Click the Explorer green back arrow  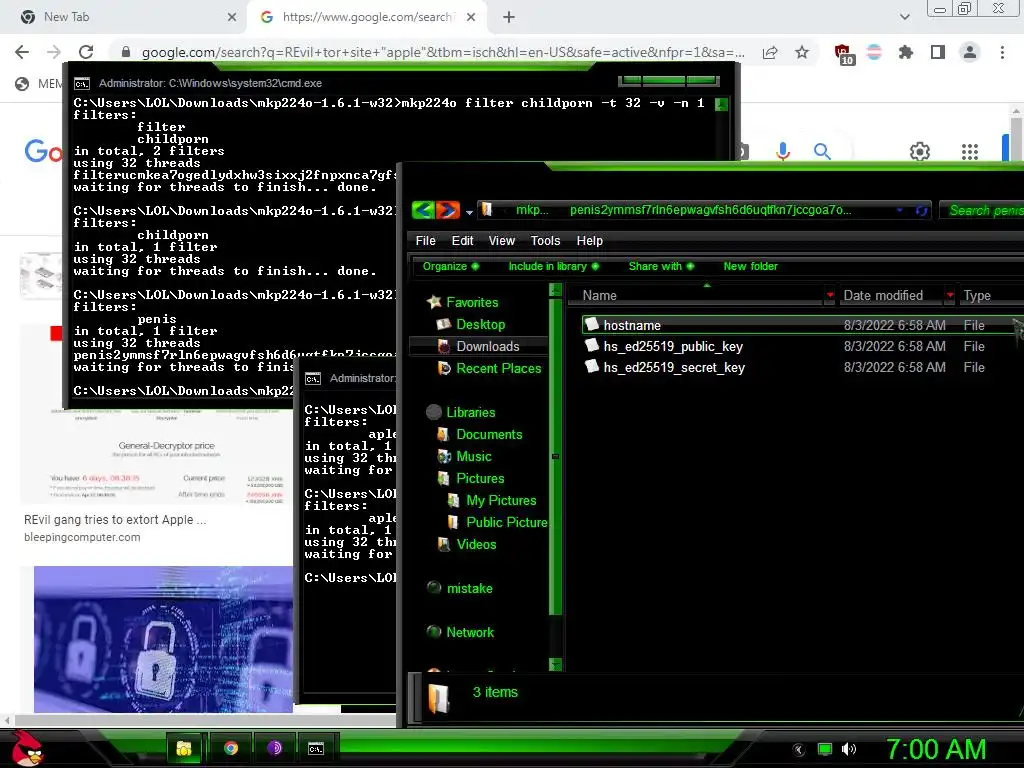pos(423,210)
